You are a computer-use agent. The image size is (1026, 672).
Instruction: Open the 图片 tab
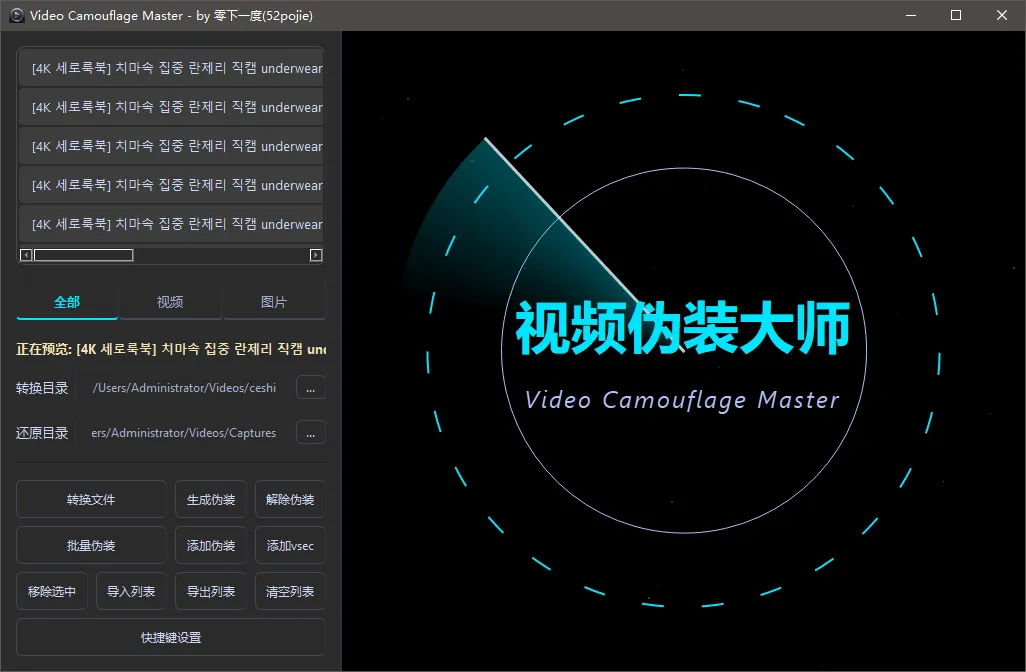273,301
